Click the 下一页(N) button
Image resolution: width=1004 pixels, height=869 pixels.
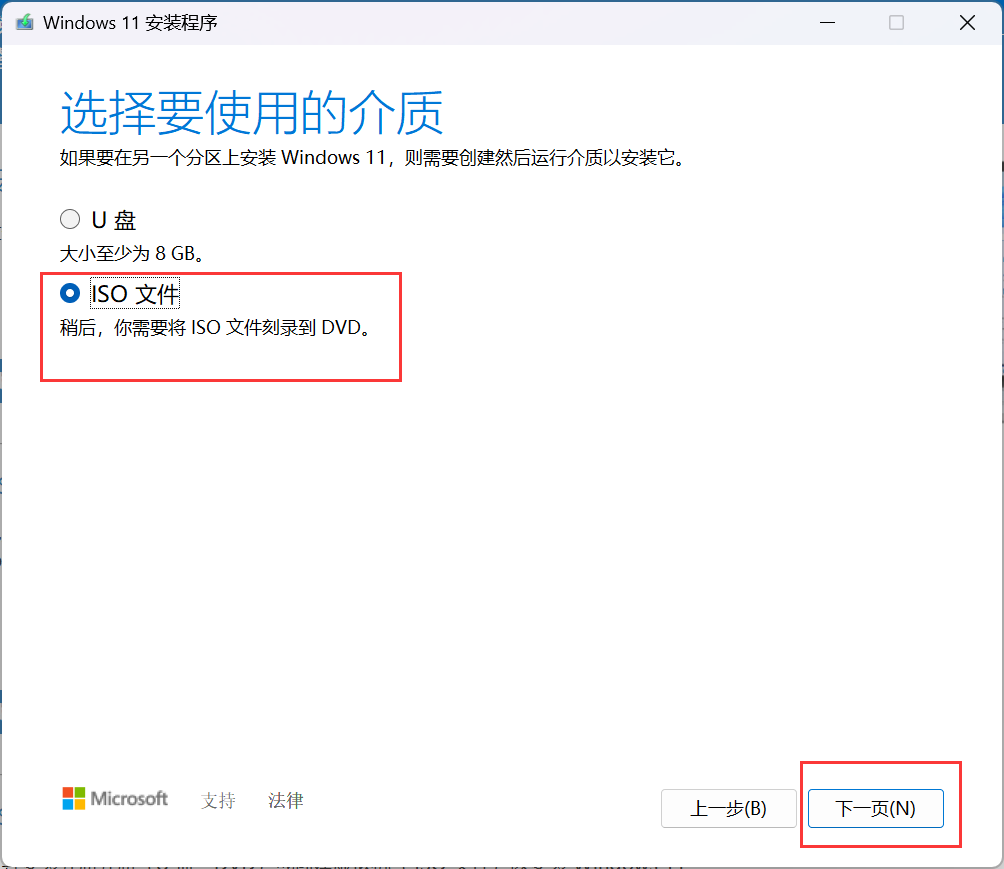click(x=875, y=808)
